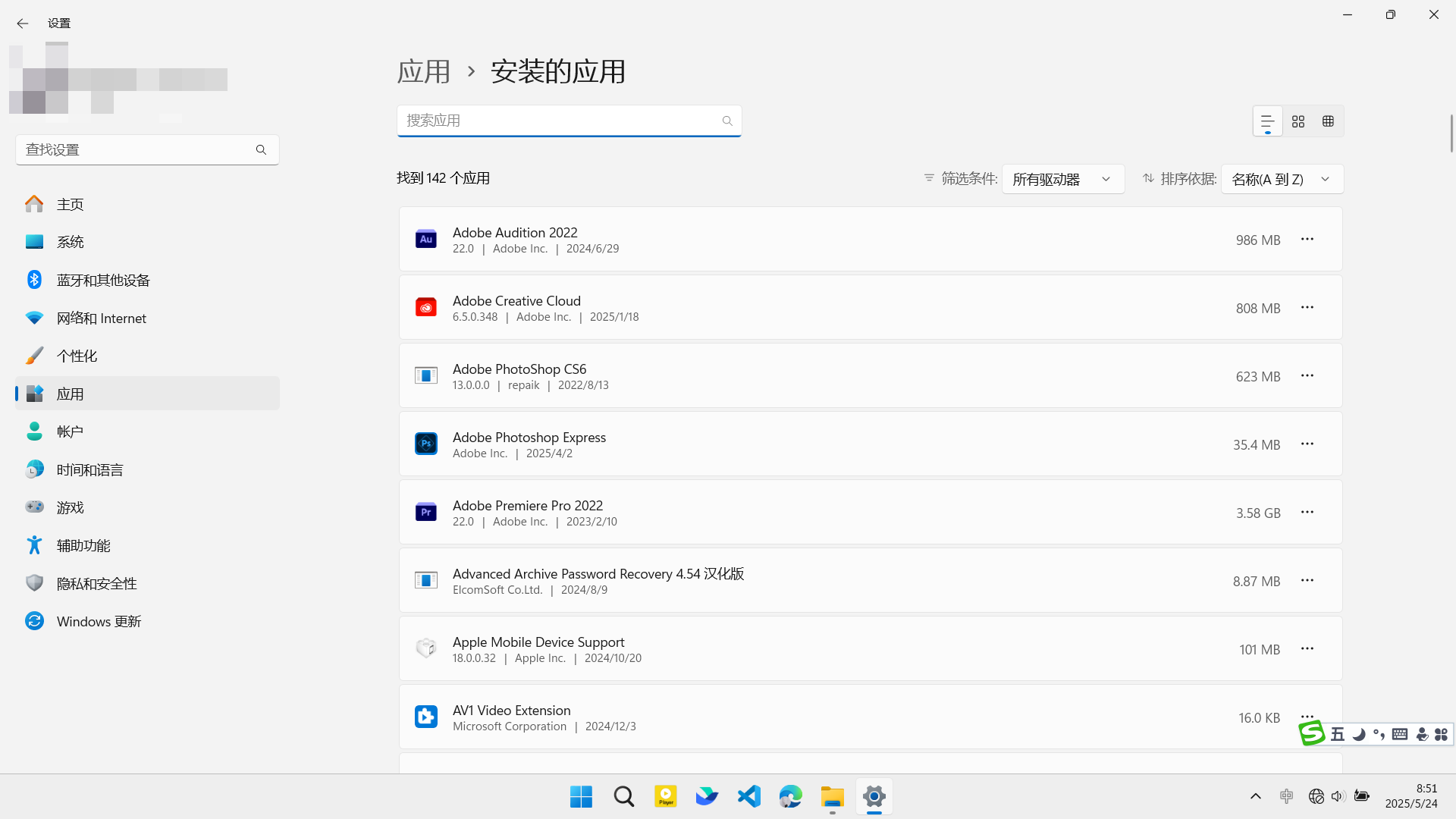Click the search icon in 搜索应用 box
Viewport: 1456px width, 819px height.
click(x=727, y=121)
